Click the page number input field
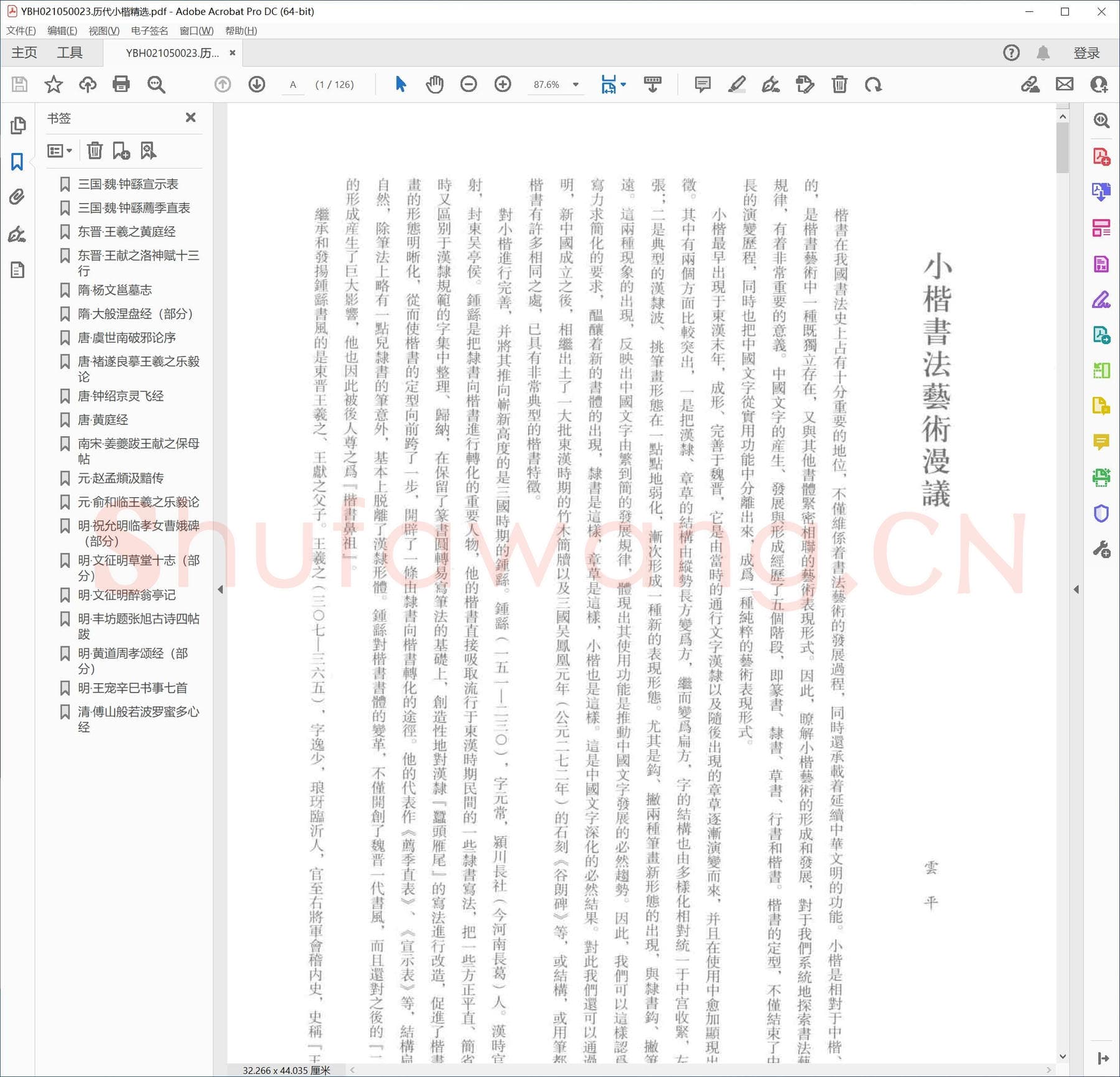Viewport: 1120px width, 1077px height. (293, 85)
